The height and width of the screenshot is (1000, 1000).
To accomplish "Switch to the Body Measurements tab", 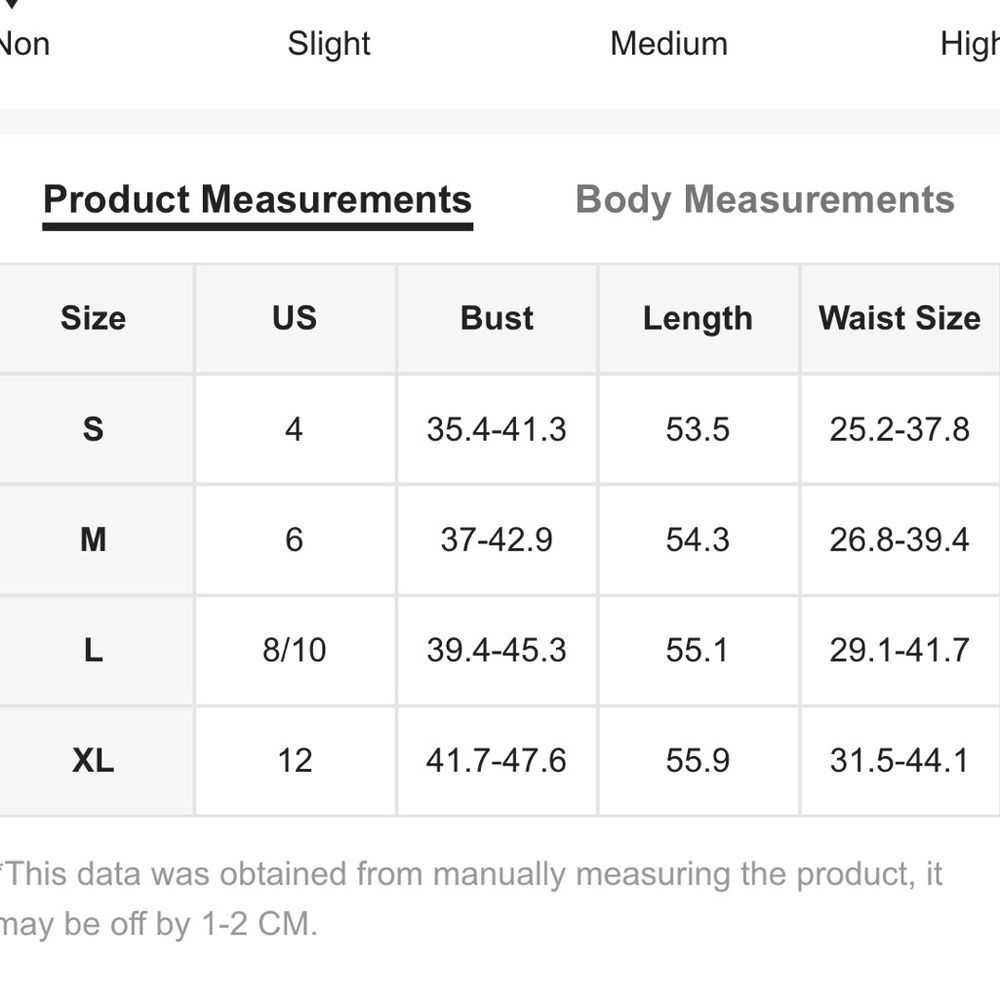I will 765,200.
